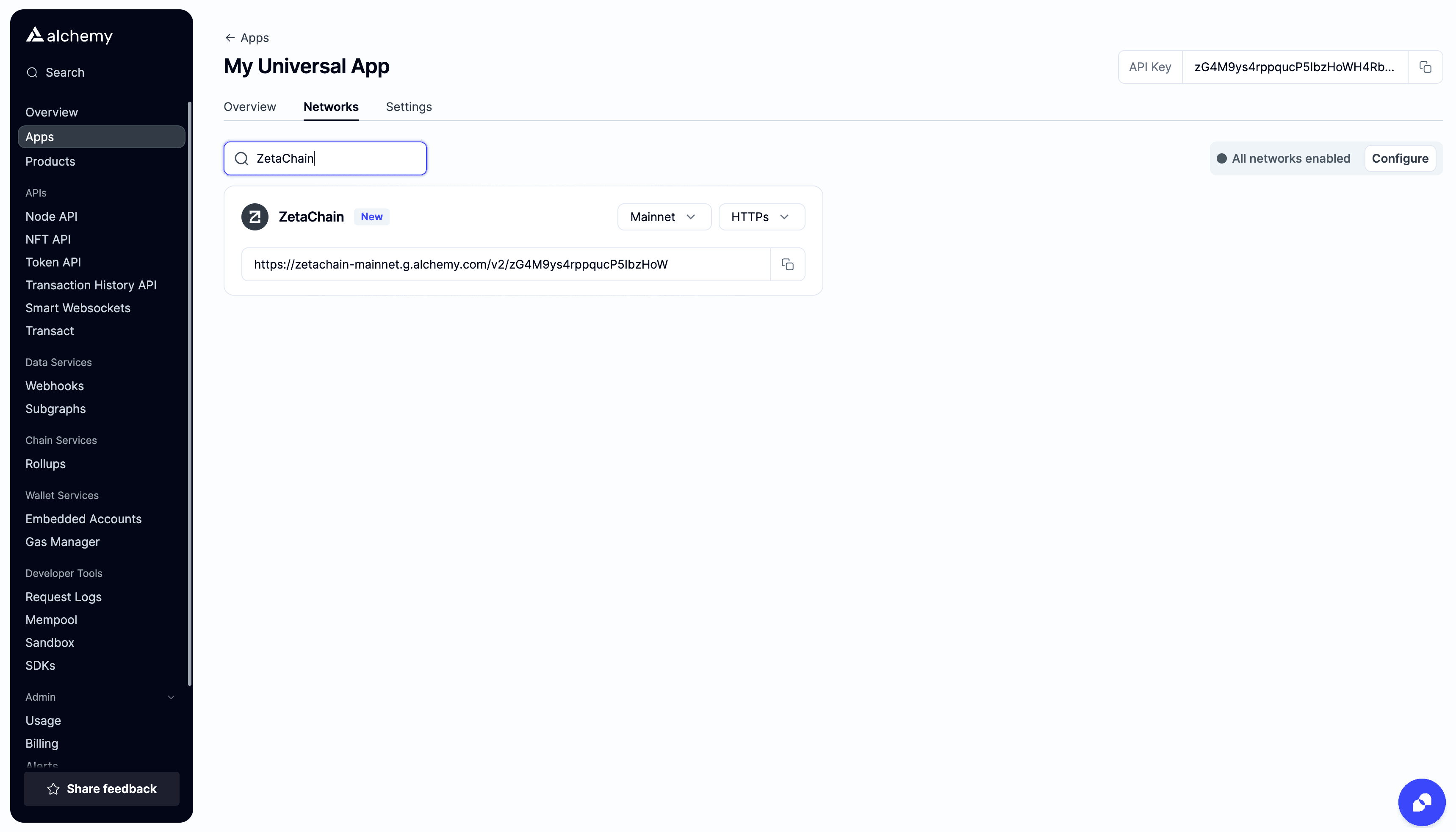Open Webhooks in the sidebar

54,386
